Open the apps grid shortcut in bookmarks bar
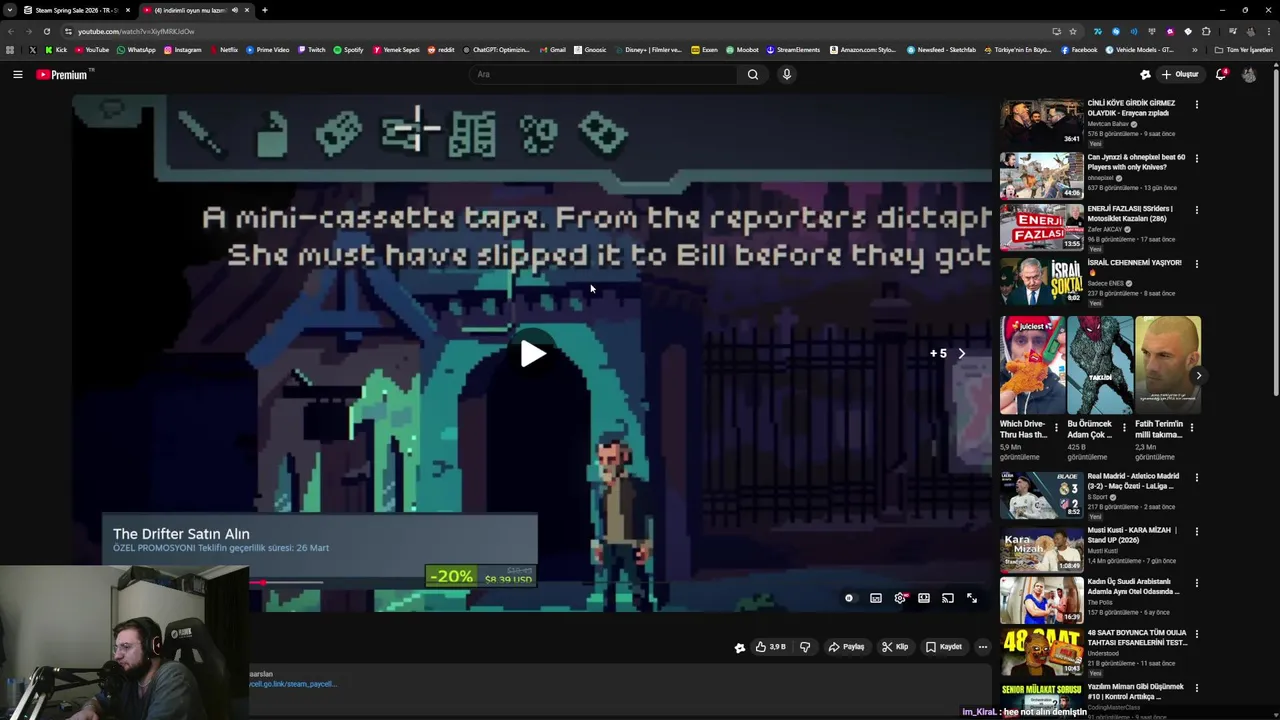 [x=10, y=49]
